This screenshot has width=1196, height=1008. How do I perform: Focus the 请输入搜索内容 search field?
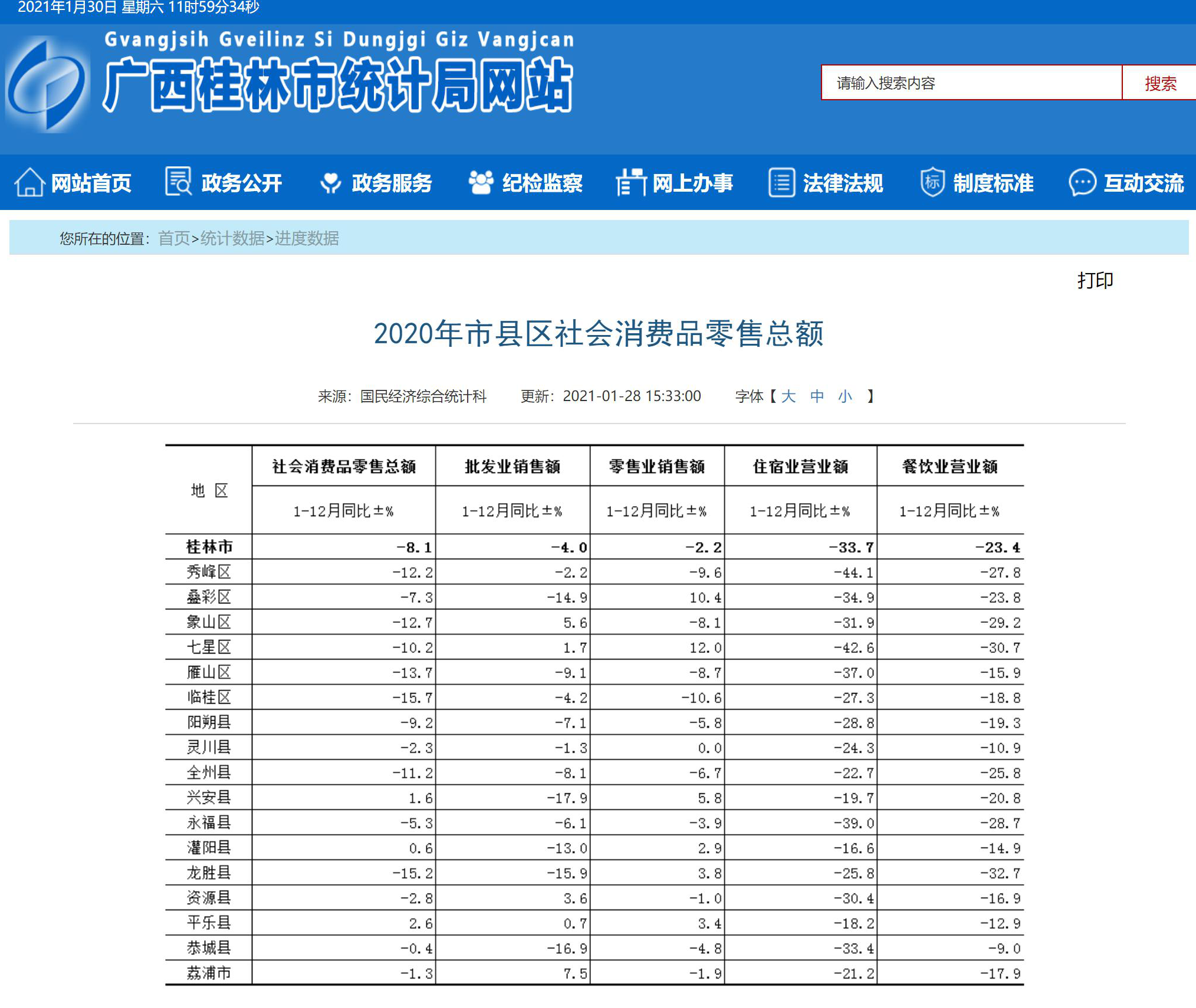pyautogui.click(x=971, y=83)
